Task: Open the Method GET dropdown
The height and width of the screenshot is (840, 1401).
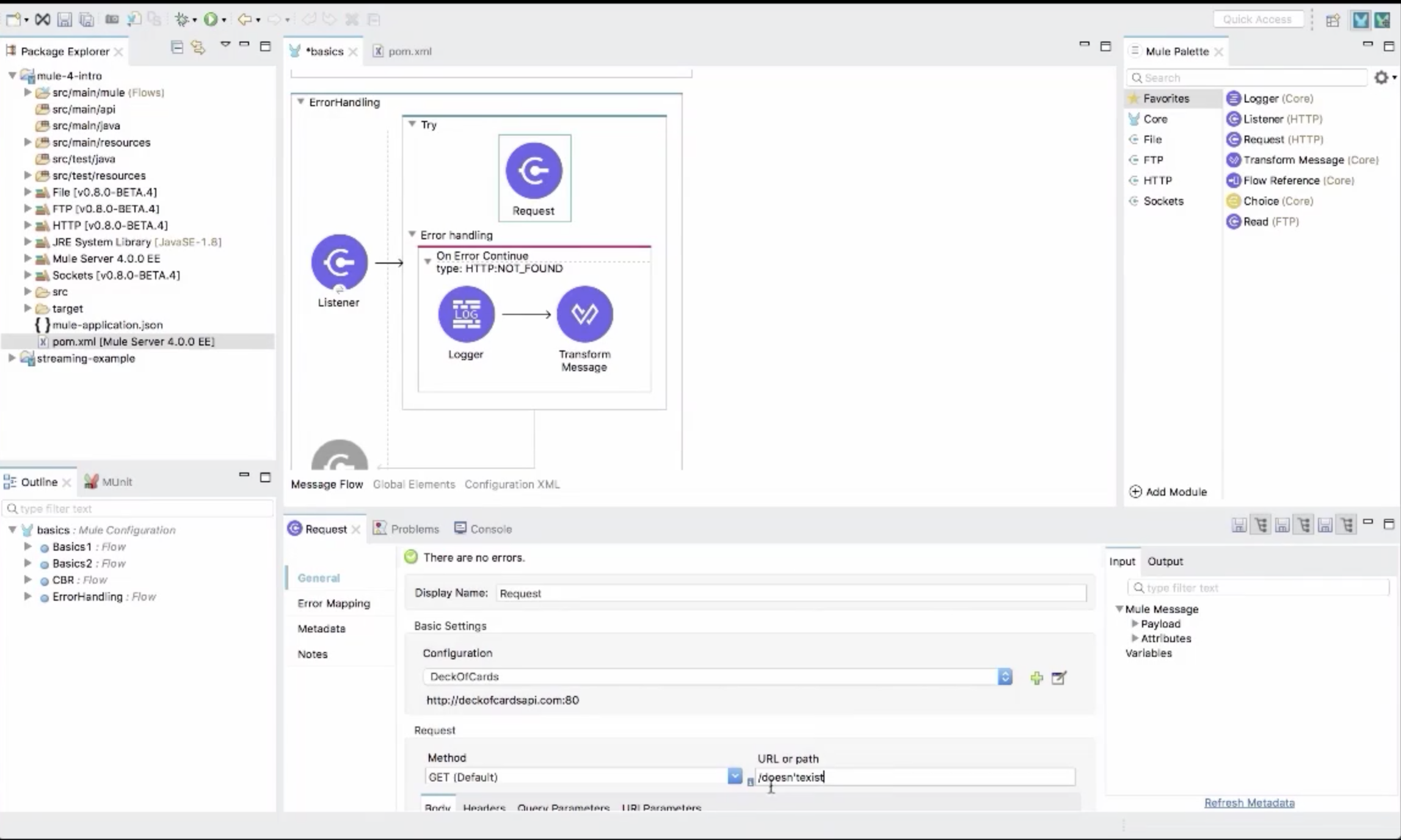Action: pos(734,777)
